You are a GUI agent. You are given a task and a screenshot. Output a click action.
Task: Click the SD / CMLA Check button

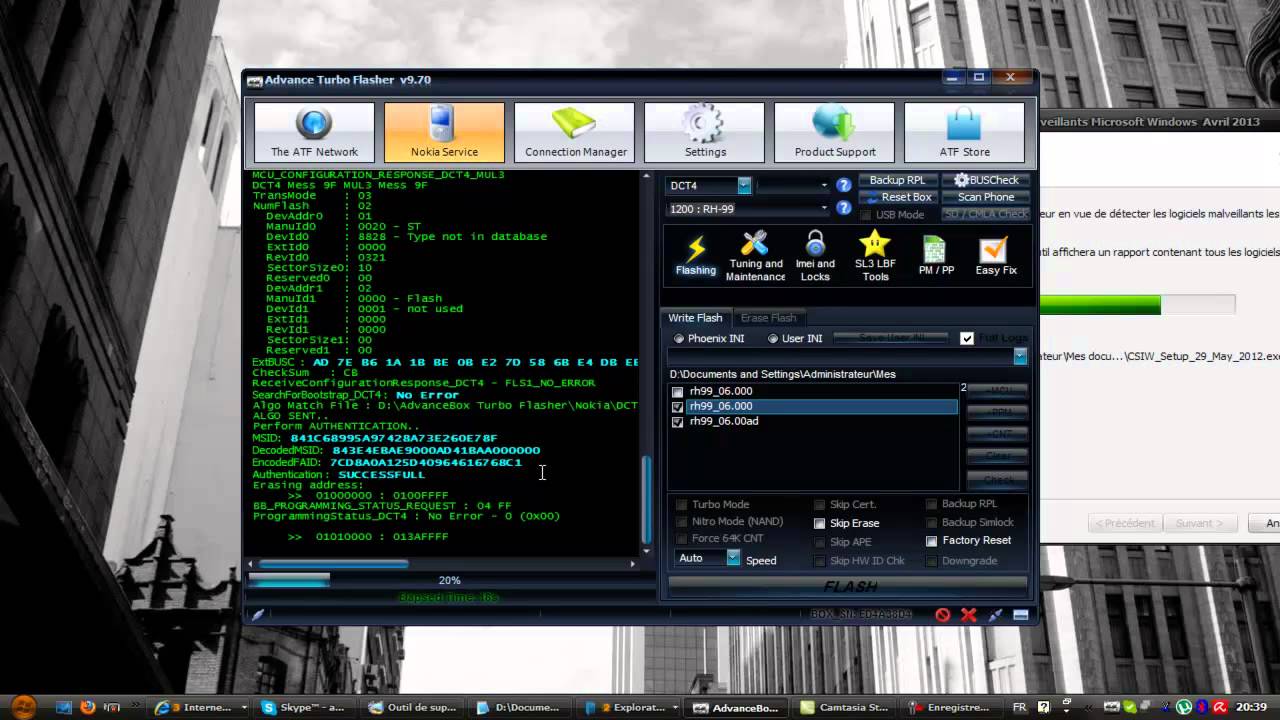pyautogui.click(x=986, y=214)
